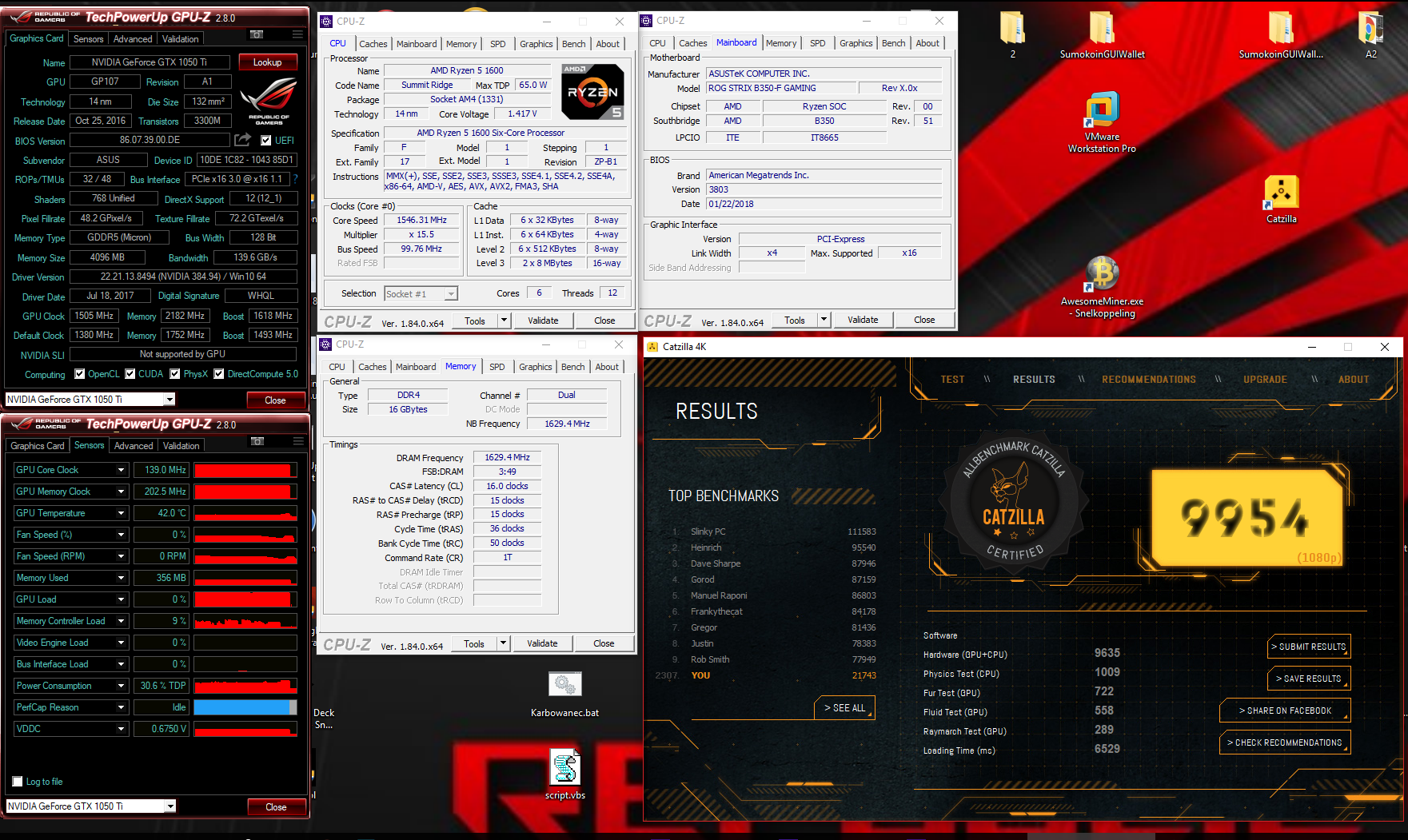Screen dimensions: 1408x840
Task: Click the CPU-Z Memory window title icon
Action: 325,344
